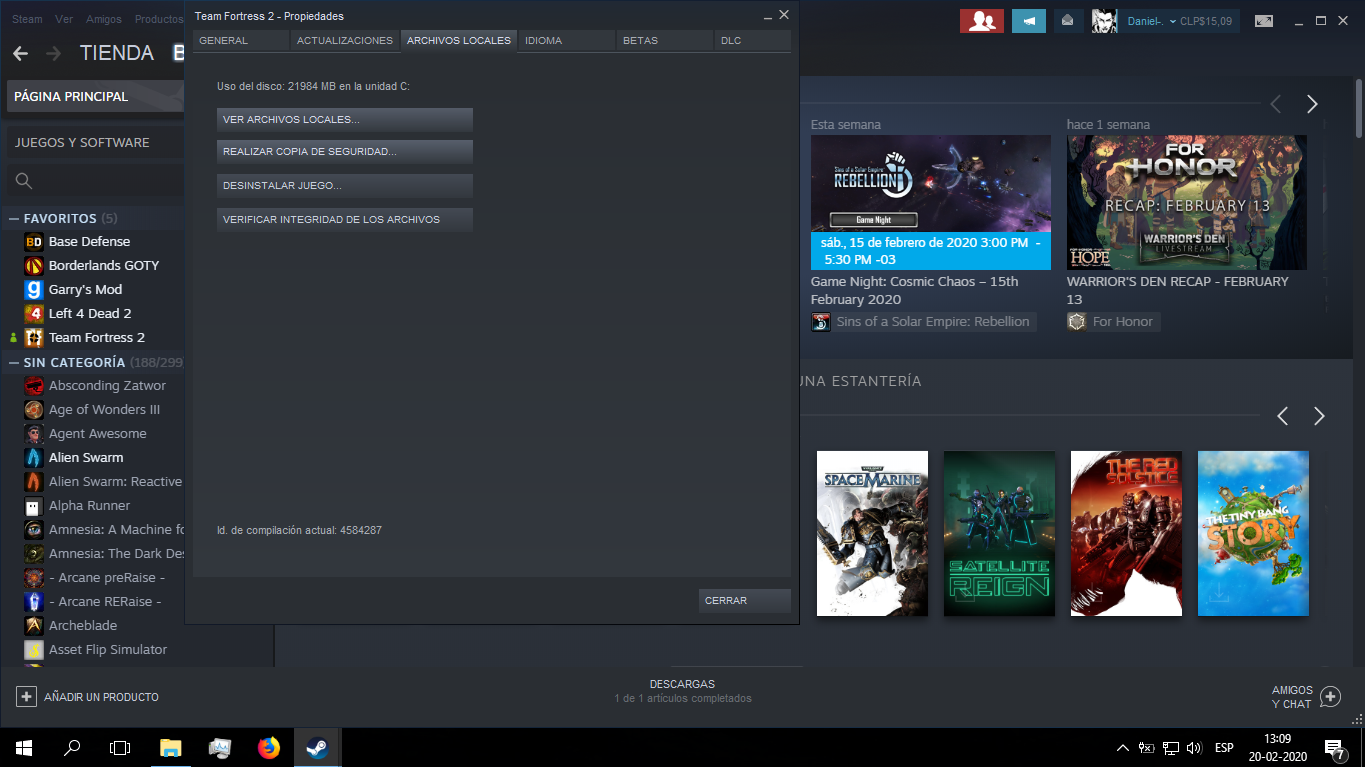Open Firefox from the taskbar
The image size is (1365, 767).
(269, 747)
